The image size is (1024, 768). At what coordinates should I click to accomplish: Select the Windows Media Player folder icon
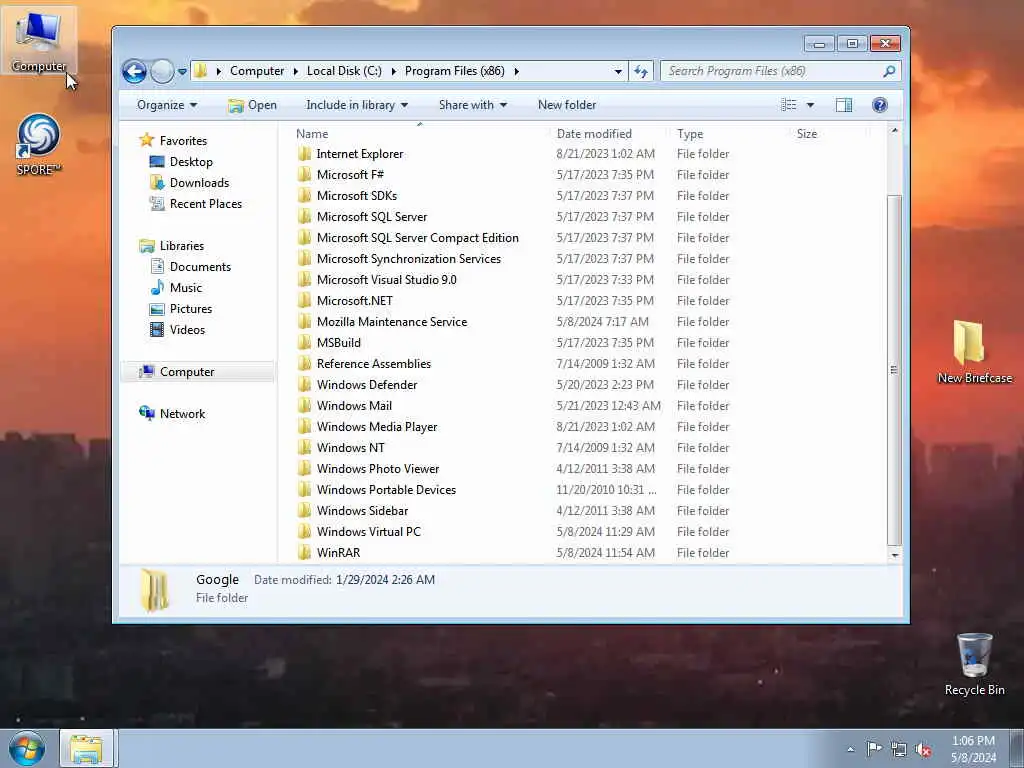pos(304,426)
